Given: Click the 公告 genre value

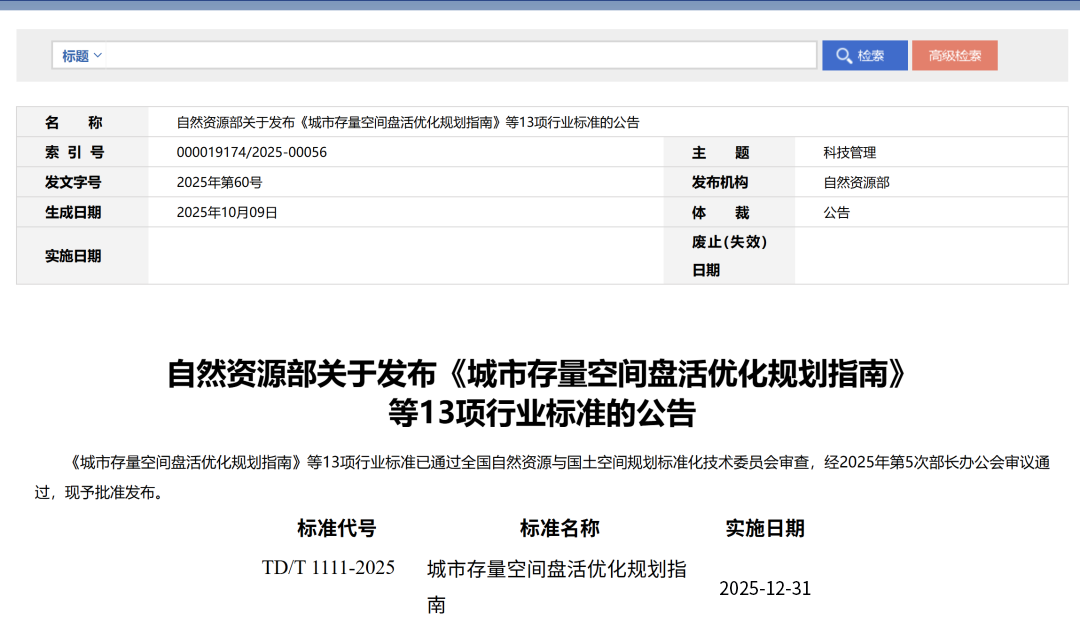Looking at the screenshot, I should (x=836, y=212).
